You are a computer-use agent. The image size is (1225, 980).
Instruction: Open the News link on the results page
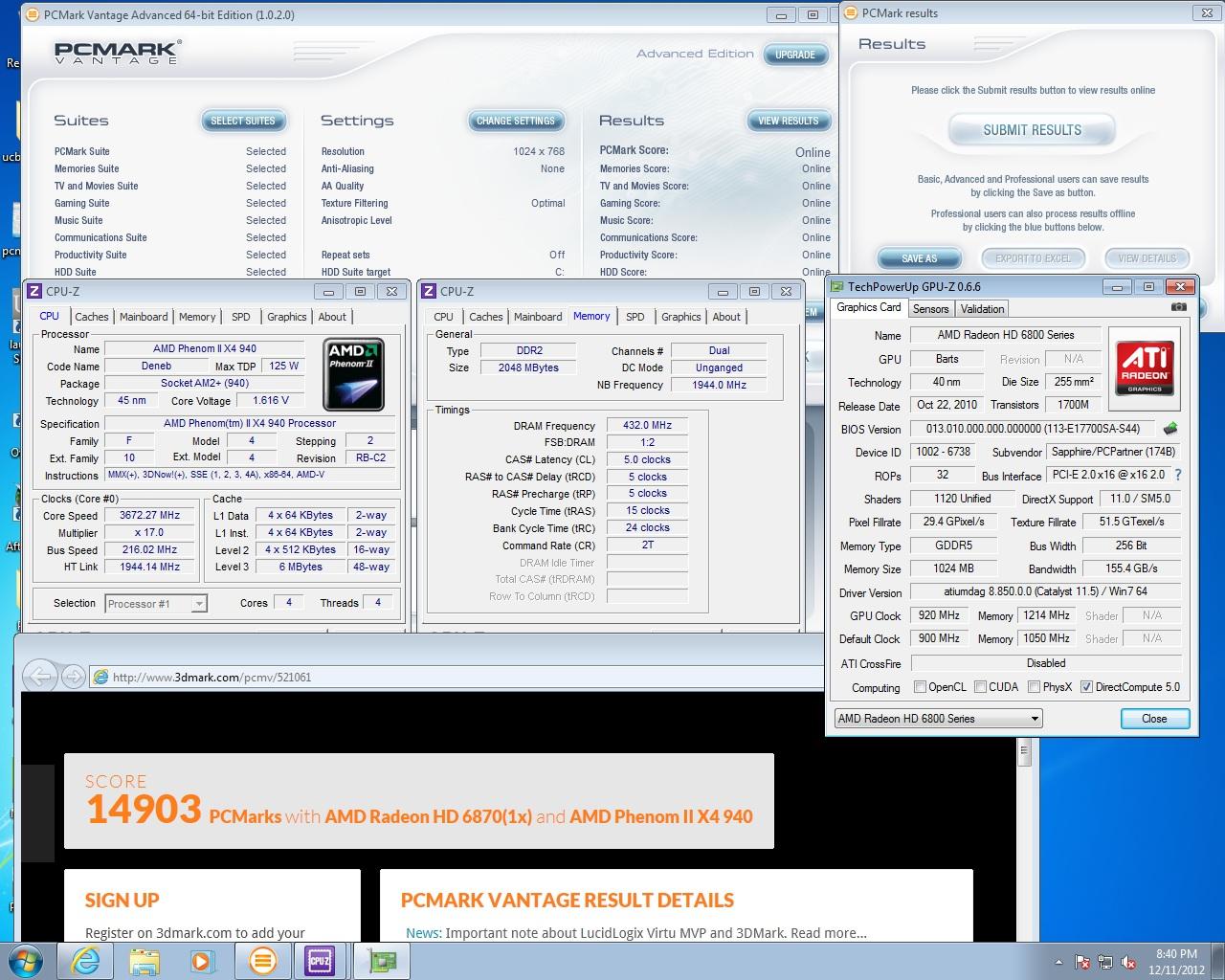point(422,933)
